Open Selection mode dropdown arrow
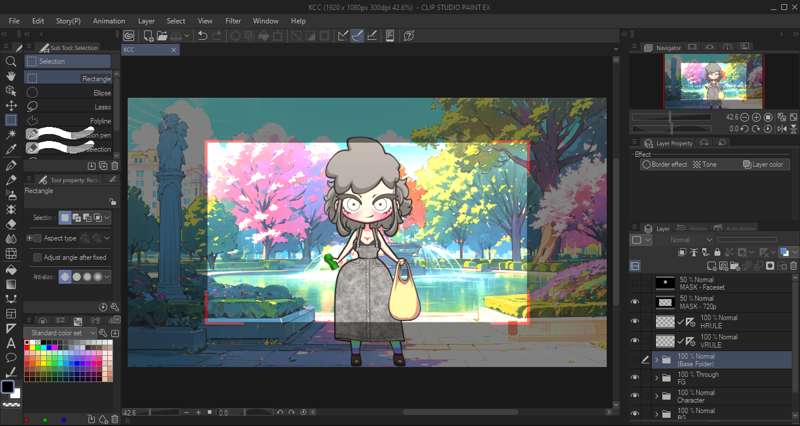The width and height of the screenshot is (800, 426). pyautogui.click(x=107, y=218)
